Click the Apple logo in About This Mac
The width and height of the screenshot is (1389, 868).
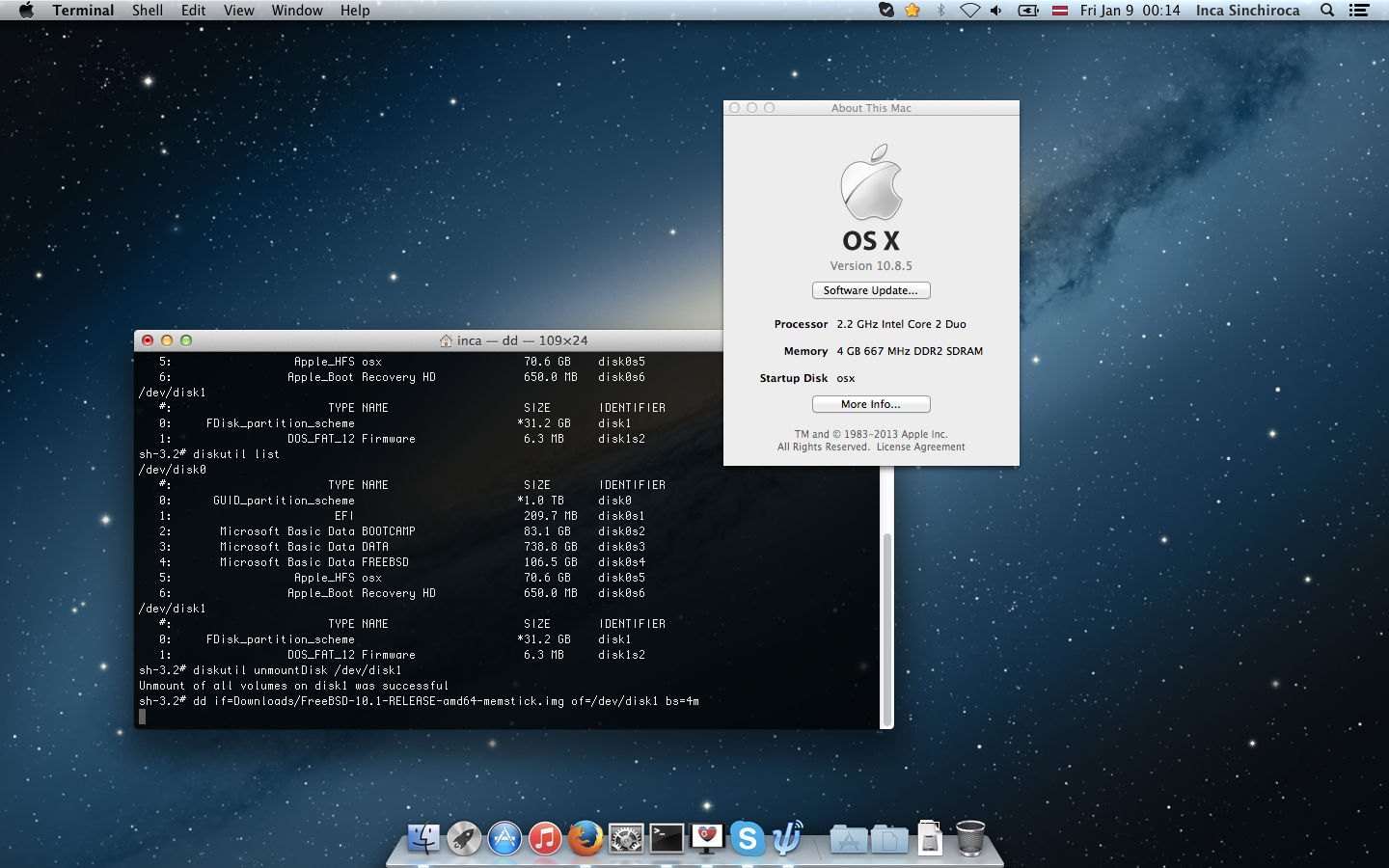pyautogui.click(x=871, y=182)
